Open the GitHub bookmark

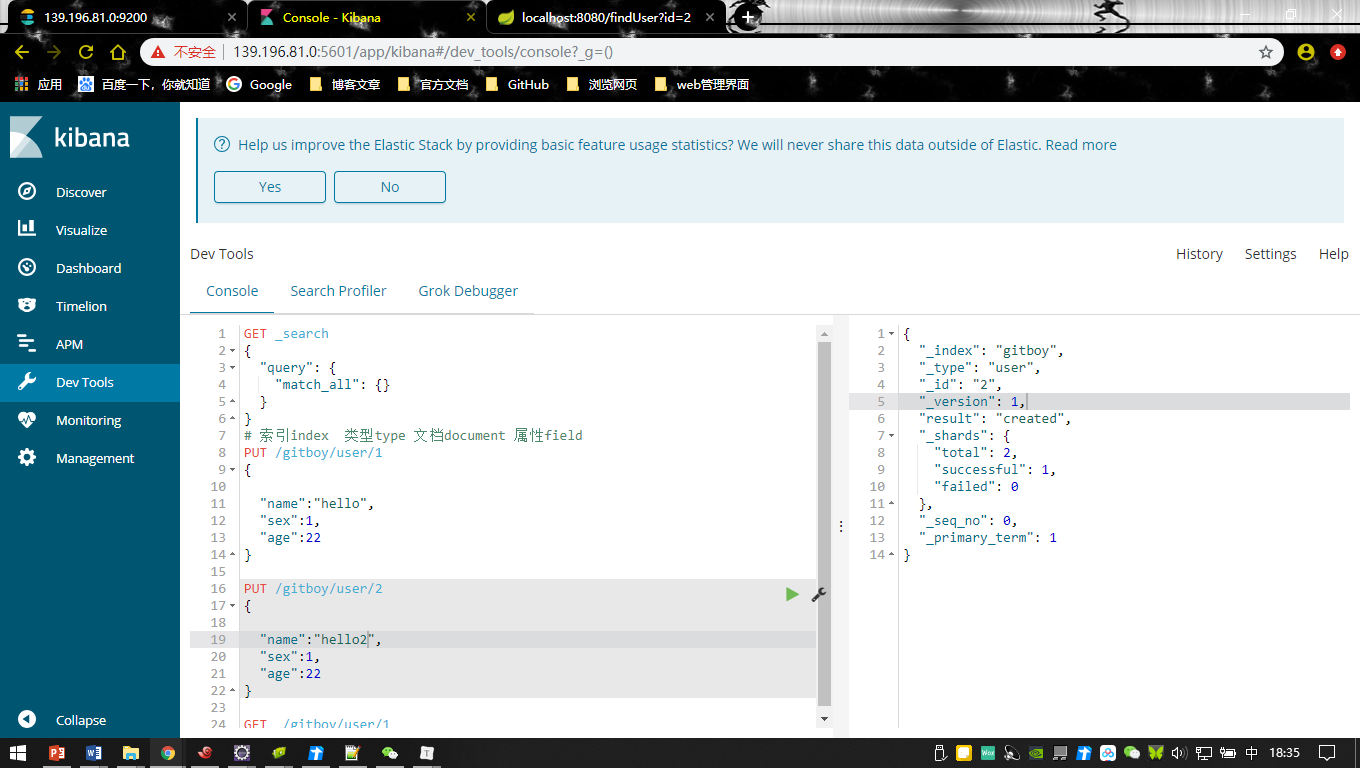point(517,84)
